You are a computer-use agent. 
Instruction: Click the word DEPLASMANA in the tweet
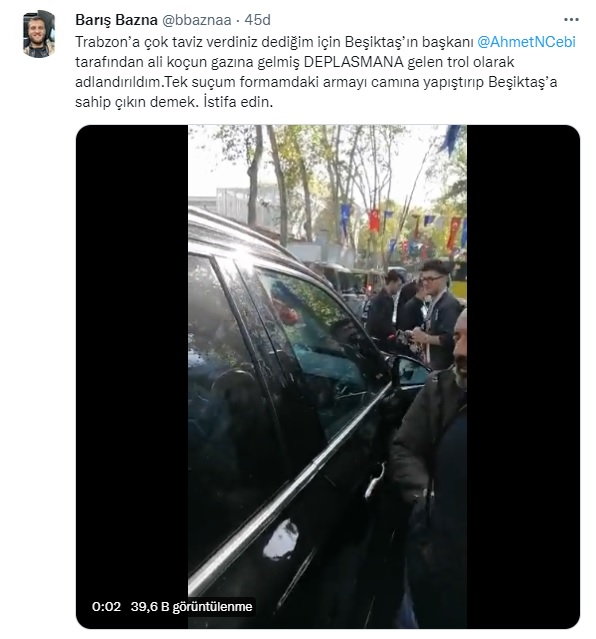353,62
